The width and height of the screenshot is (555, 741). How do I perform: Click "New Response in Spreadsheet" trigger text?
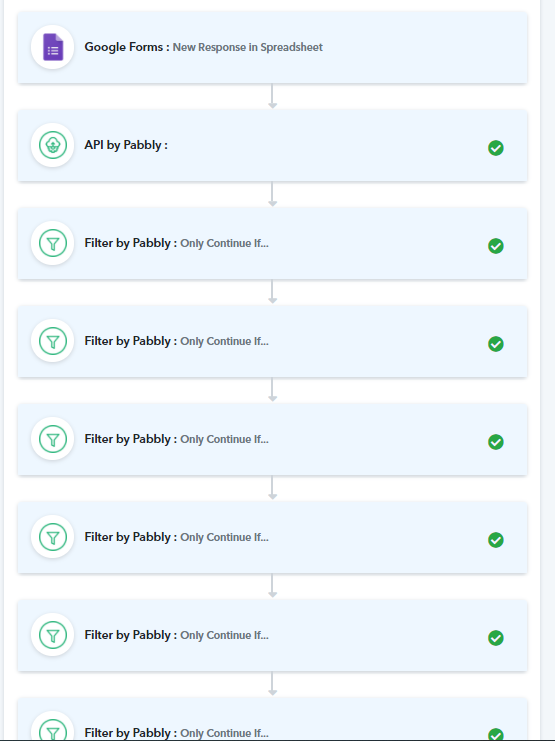tap(248, 47)
